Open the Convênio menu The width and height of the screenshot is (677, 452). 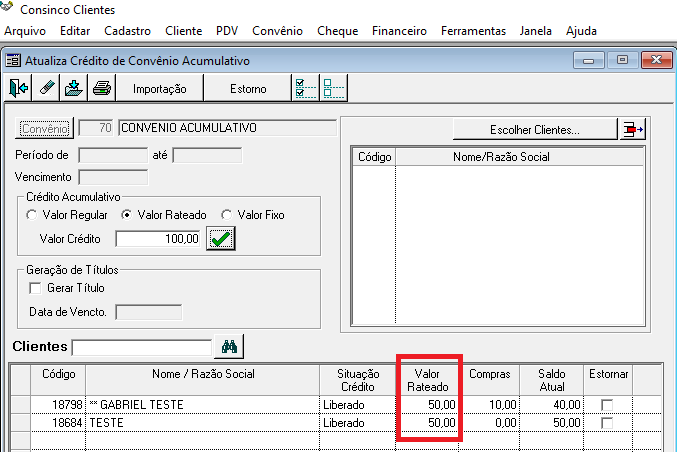(277, 31)
